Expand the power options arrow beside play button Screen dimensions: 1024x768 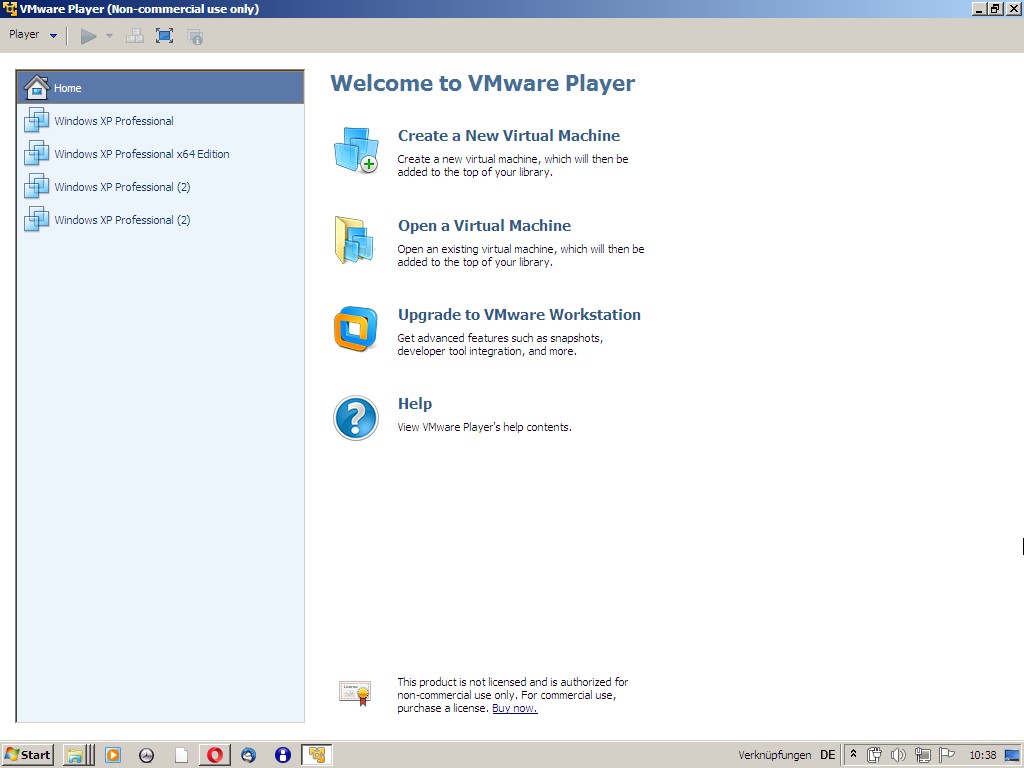[x=110, y=36]
